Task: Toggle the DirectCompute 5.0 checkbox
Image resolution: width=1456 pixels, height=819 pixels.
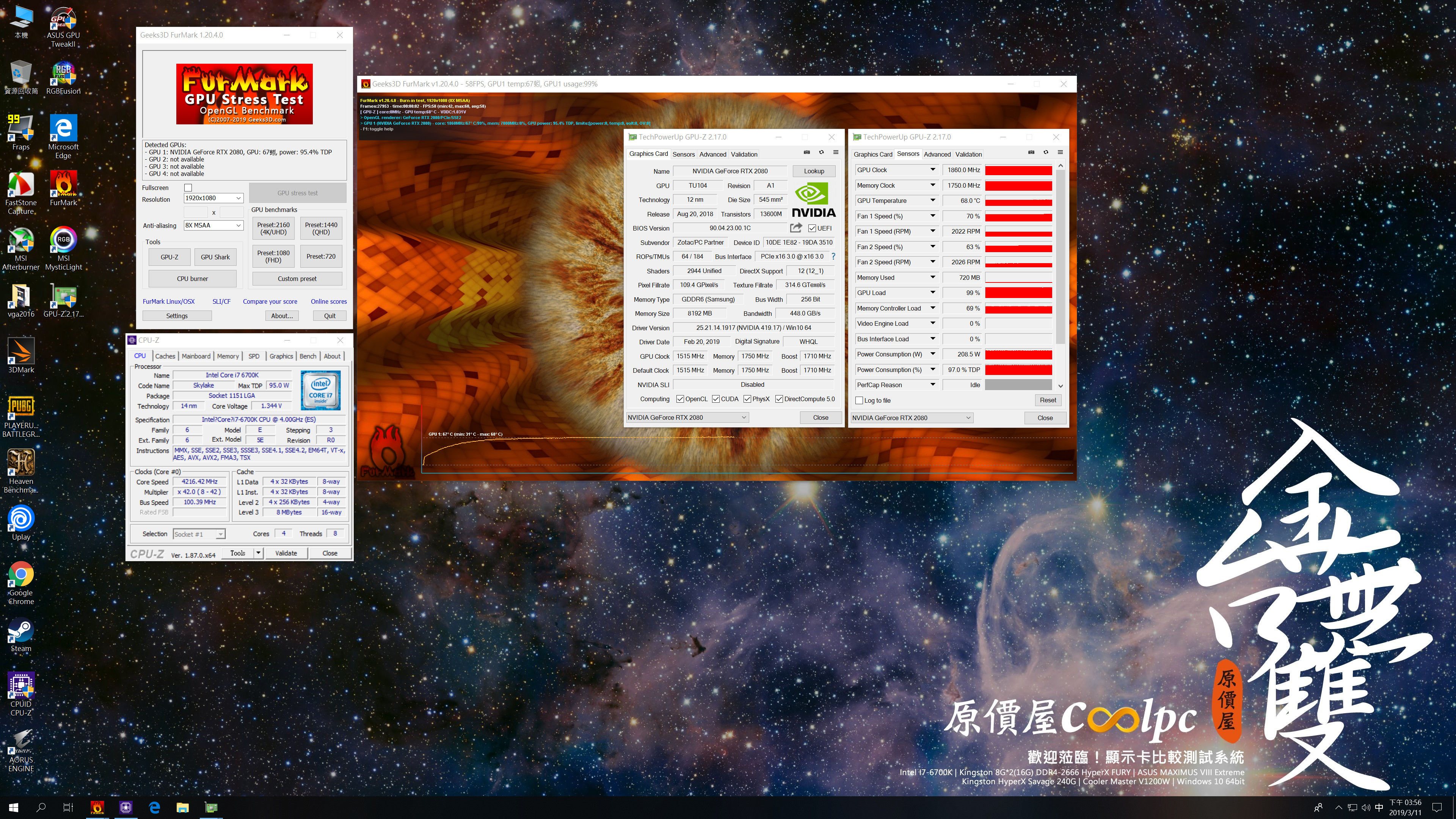Action: 779,399
